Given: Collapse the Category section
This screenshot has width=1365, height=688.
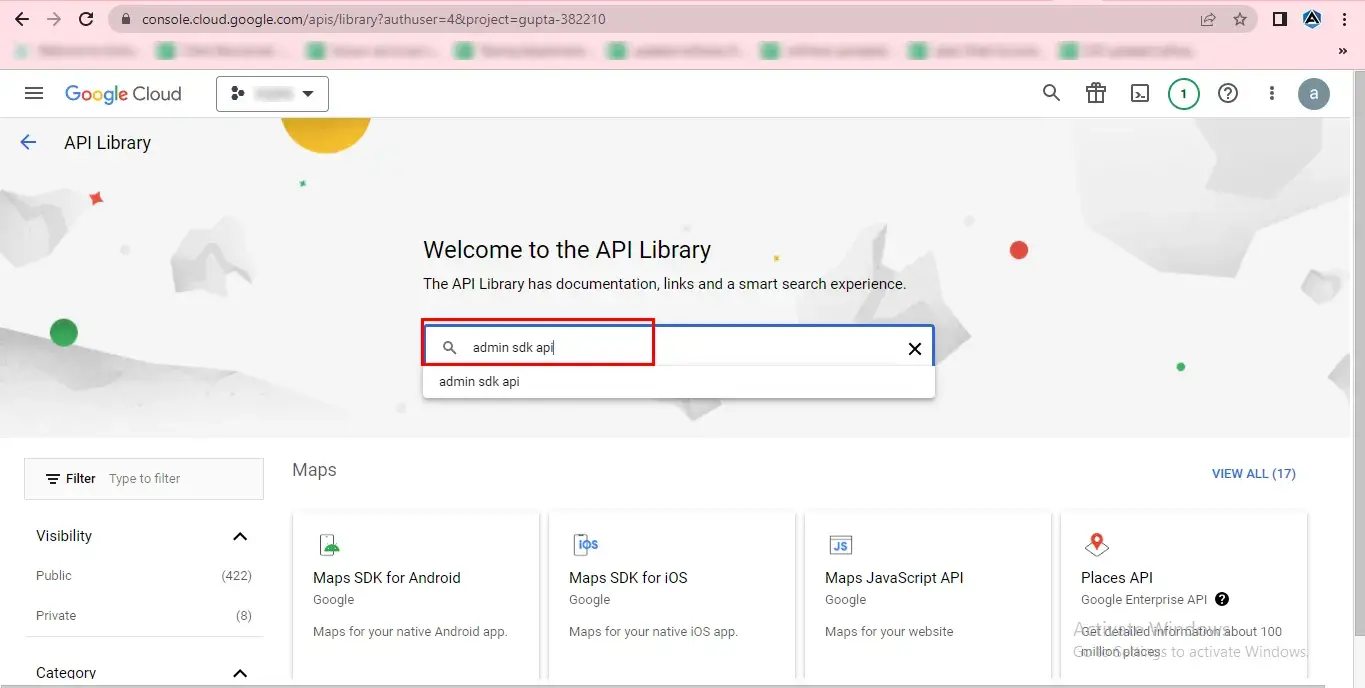Looking at the screenshot, I should [x=240, y=673].
